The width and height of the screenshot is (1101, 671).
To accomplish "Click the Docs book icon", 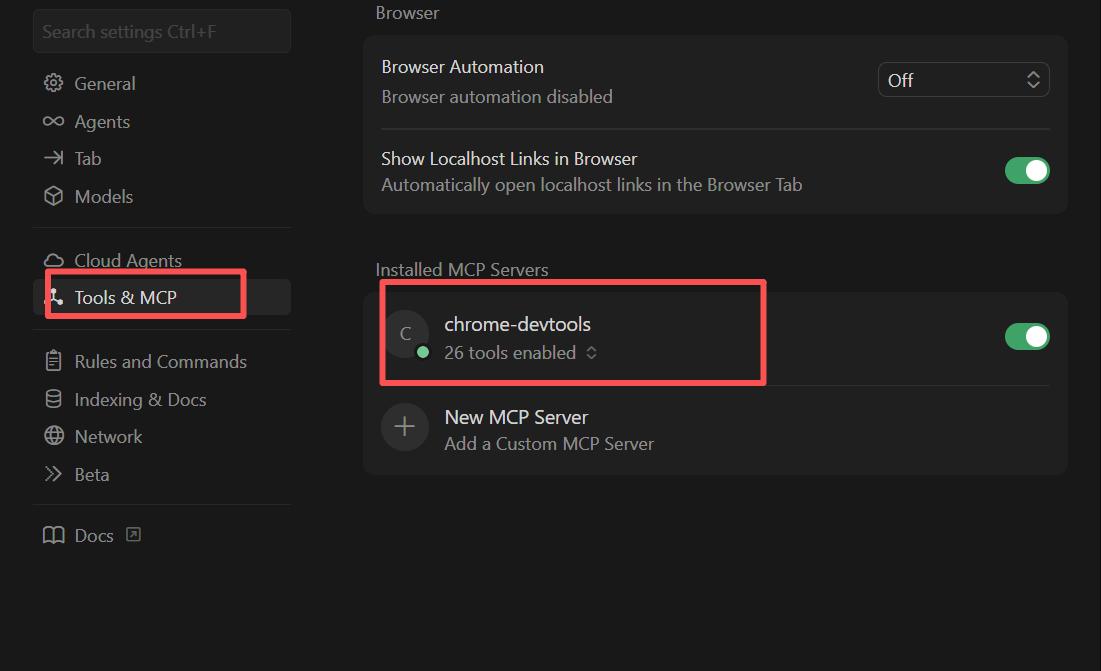I will tap(53, 536).
